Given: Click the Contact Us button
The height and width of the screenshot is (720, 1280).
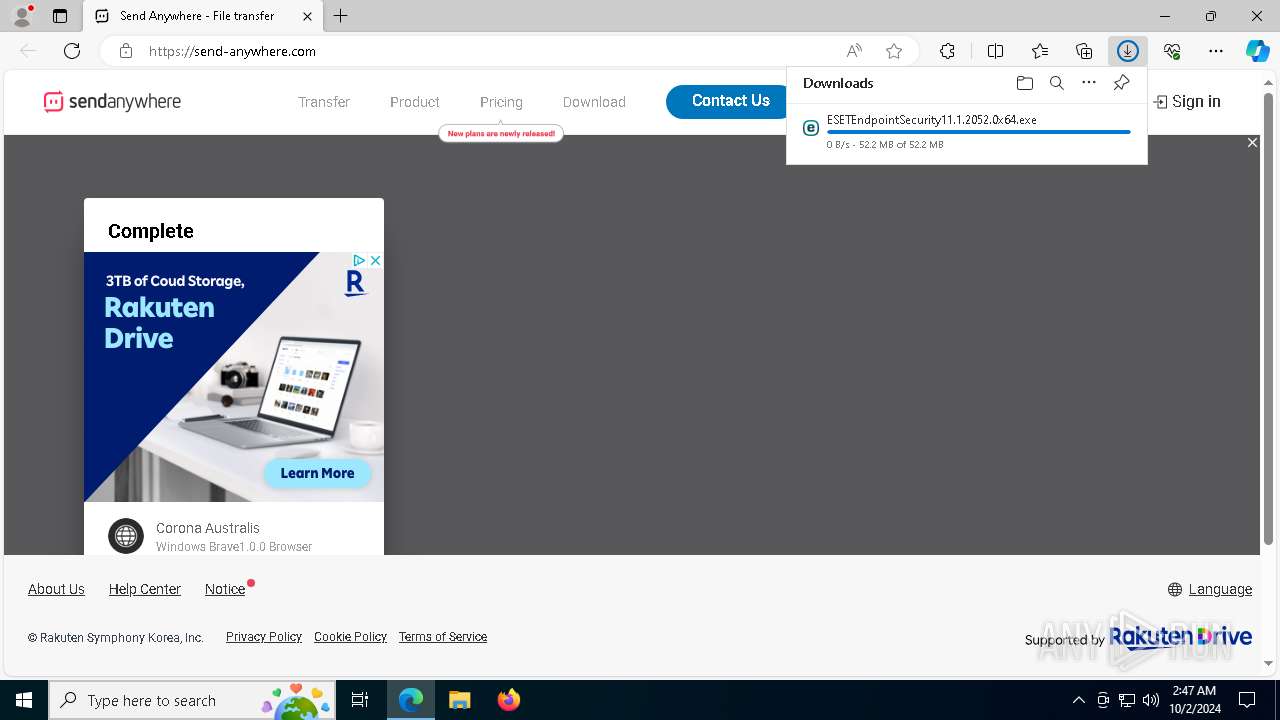Looking at the screenshot, I should tap(731, 101).
